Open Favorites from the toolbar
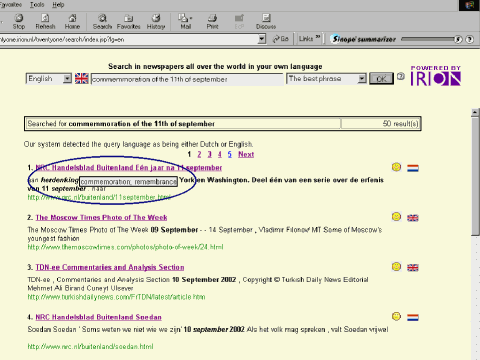The height and width of the screenshot is (360, 480). click(x=128, y=21)
